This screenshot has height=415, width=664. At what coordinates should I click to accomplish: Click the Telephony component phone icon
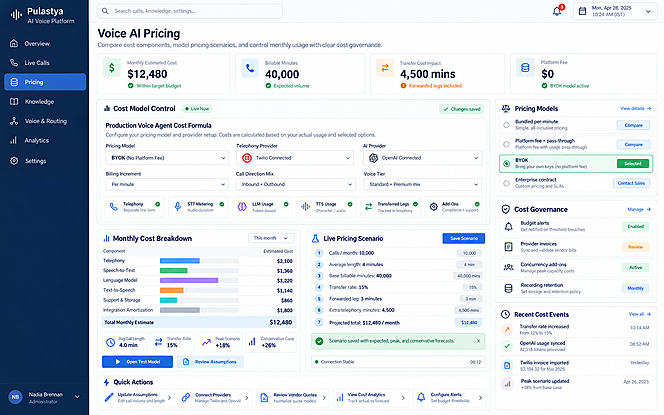(113, 207)
